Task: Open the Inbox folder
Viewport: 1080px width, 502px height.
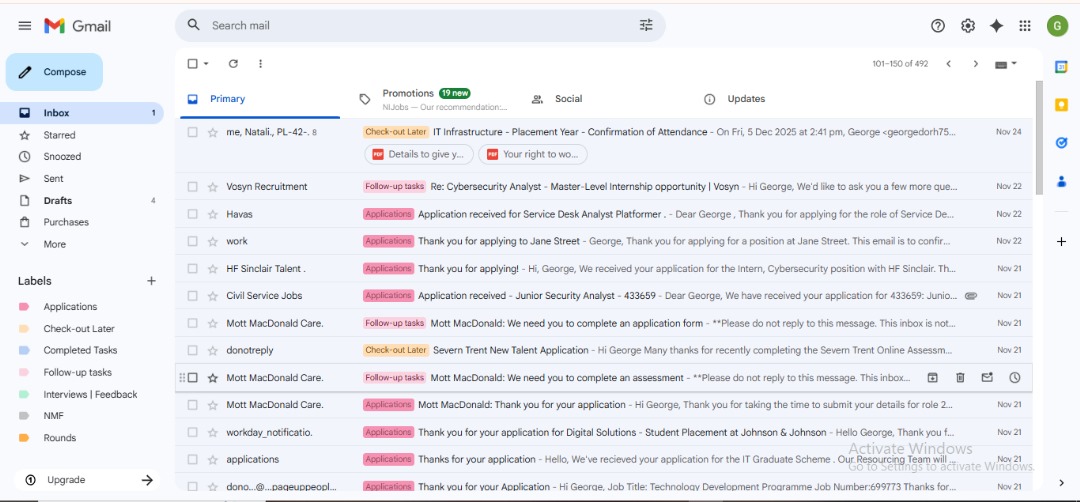Action: click(x=81, y=113)
